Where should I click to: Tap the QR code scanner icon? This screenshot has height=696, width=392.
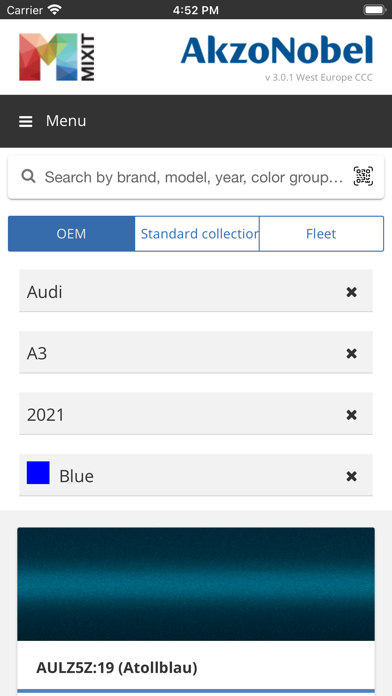[x=363, y=176]
